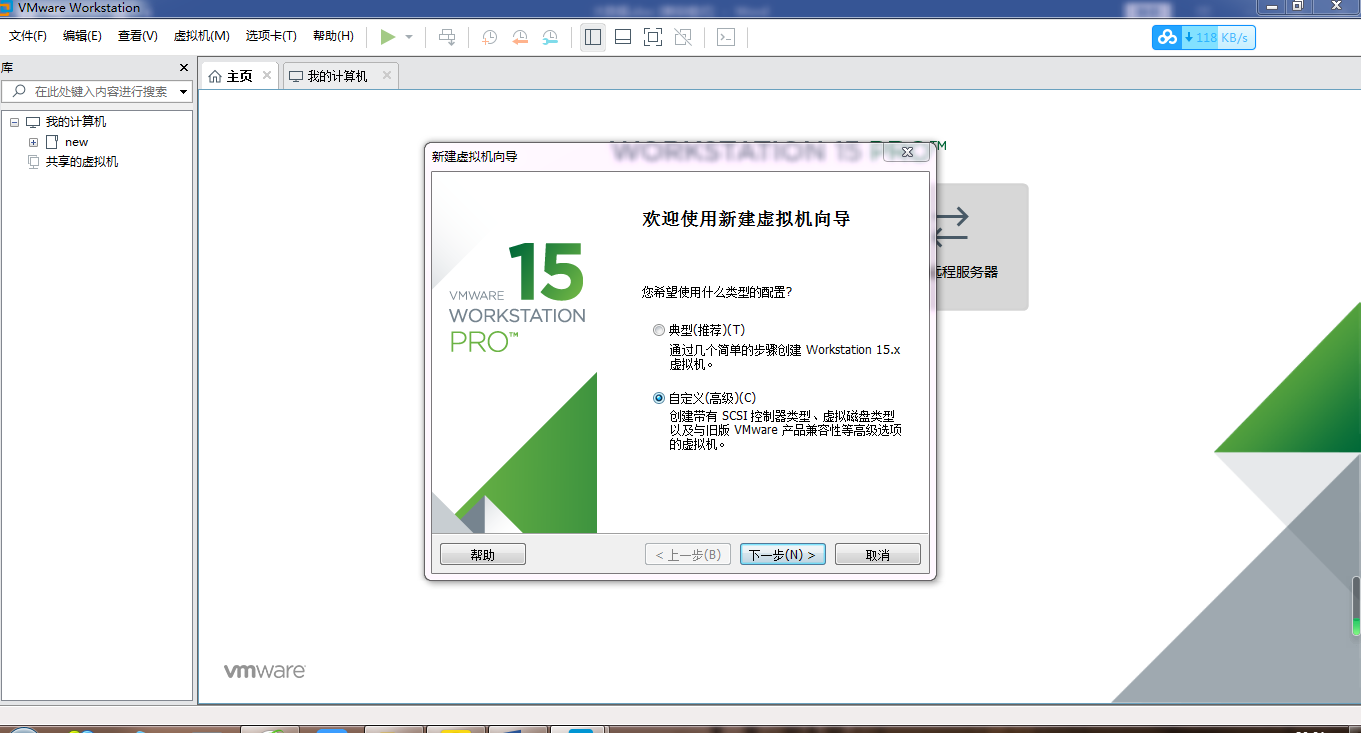Select the 典型(推荐)(T) radio button
The height and width of the screenshot is (733, 1361).
pyautogui.click(x=658, y=330)
